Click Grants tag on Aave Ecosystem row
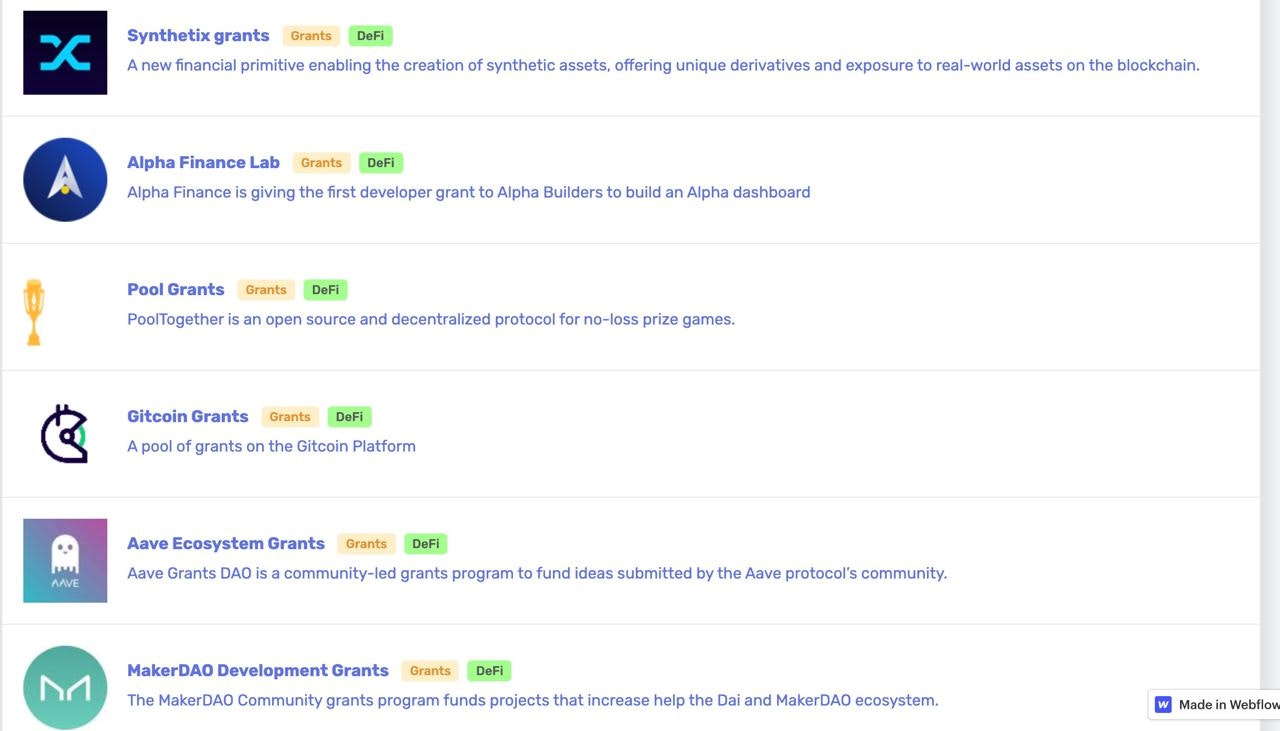Screen dimensions: 1280x731 point(366,544)
